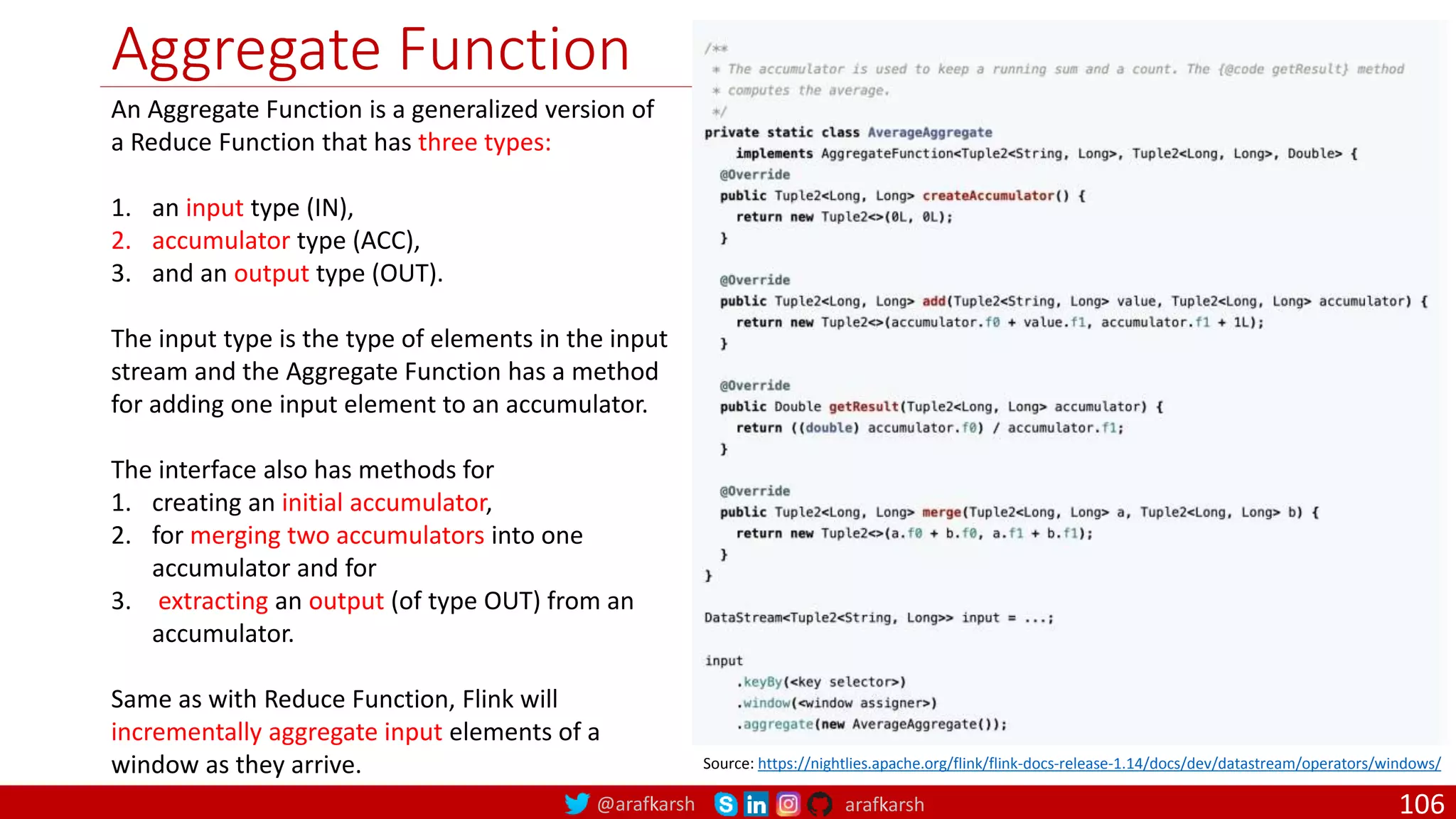Click the Instagram icon in footer

(788, 804)
